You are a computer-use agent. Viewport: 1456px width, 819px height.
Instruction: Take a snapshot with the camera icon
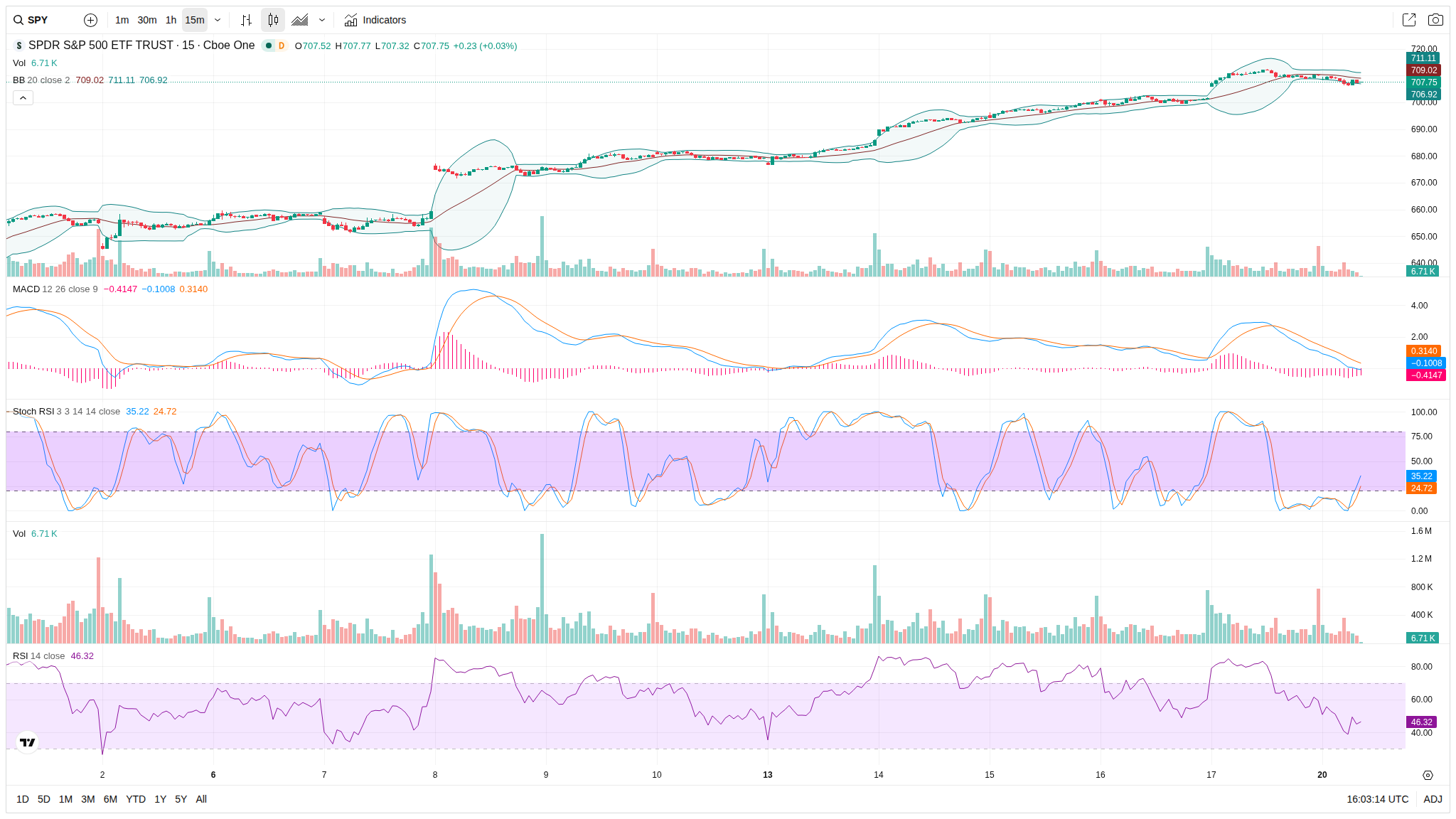click(x=1435, y=20)
